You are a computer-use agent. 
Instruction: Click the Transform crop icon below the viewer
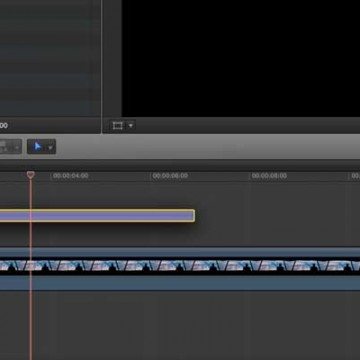(x=118, y=126)
